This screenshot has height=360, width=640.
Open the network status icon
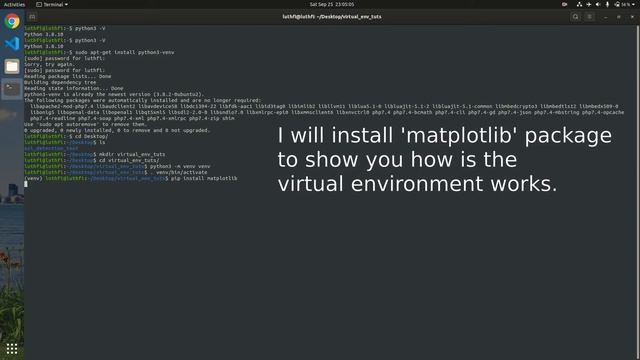579,4
